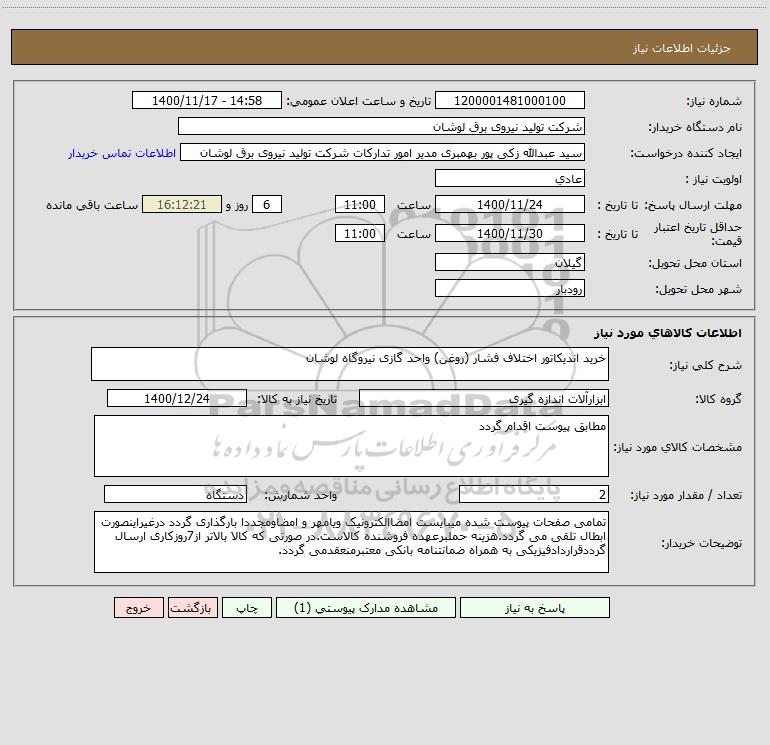
Task: Click the priority field عادی
Action: coord(510,178)
